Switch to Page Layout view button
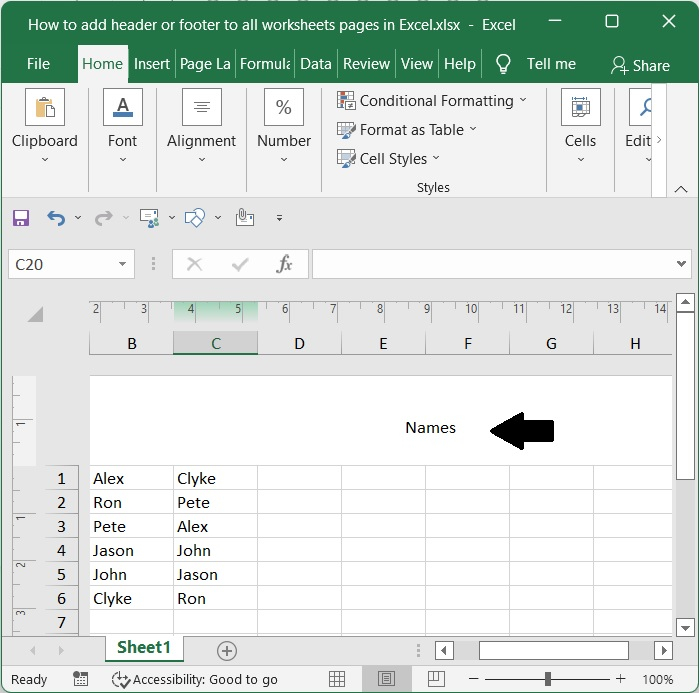The height and width of the screenshot is (693, 700). click(386, 679)
